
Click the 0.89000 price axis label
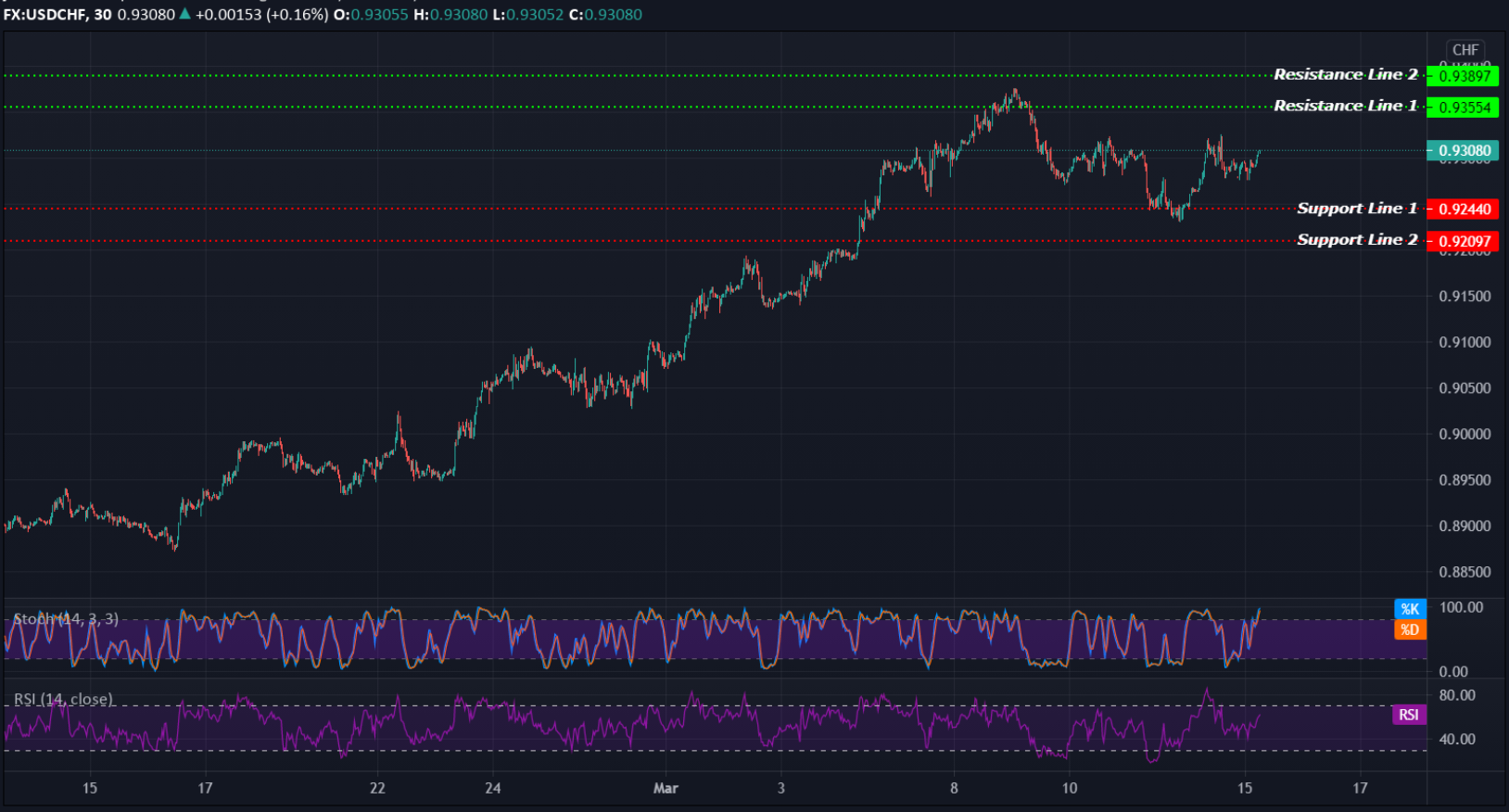[1465, 526]
